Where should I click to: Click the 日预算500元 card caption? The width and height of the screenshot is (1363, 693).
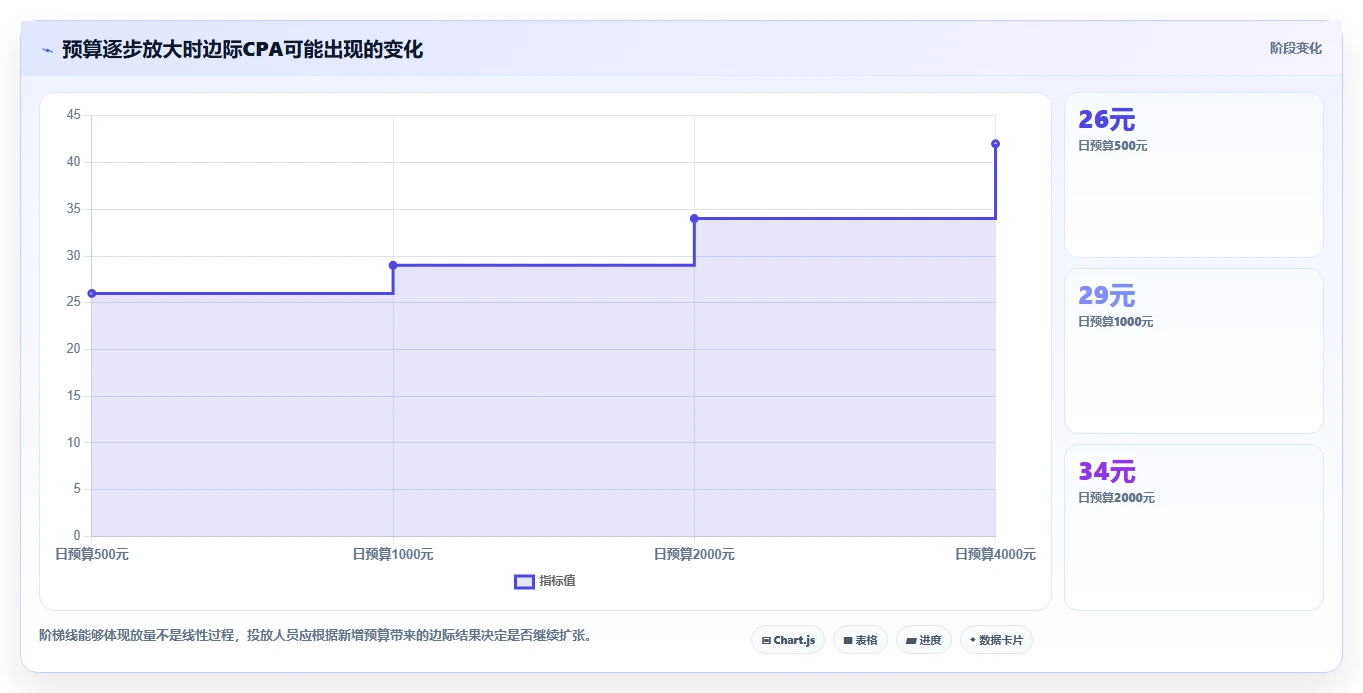click(1113, 146)
